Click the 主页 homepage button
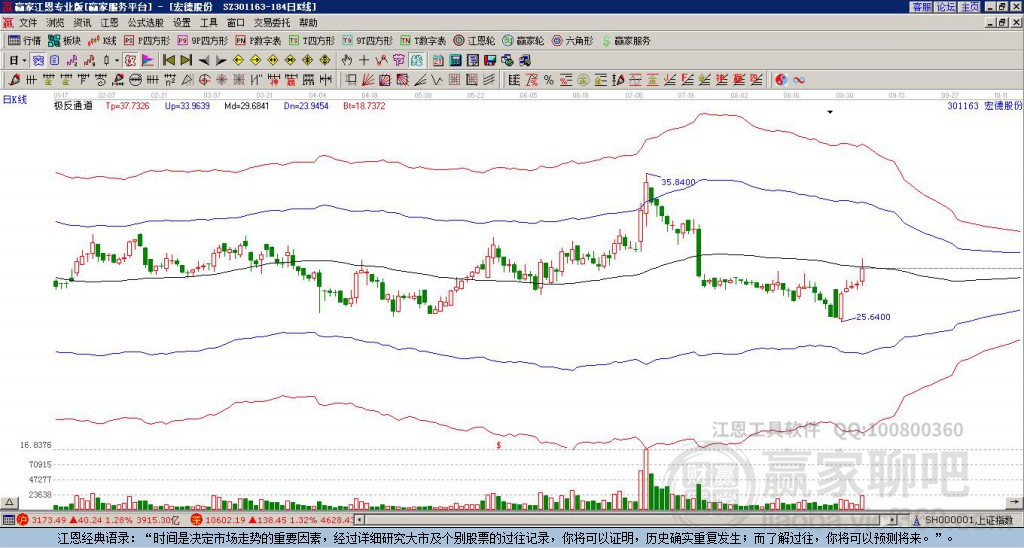1024x548 pixels. click(969, 7)
